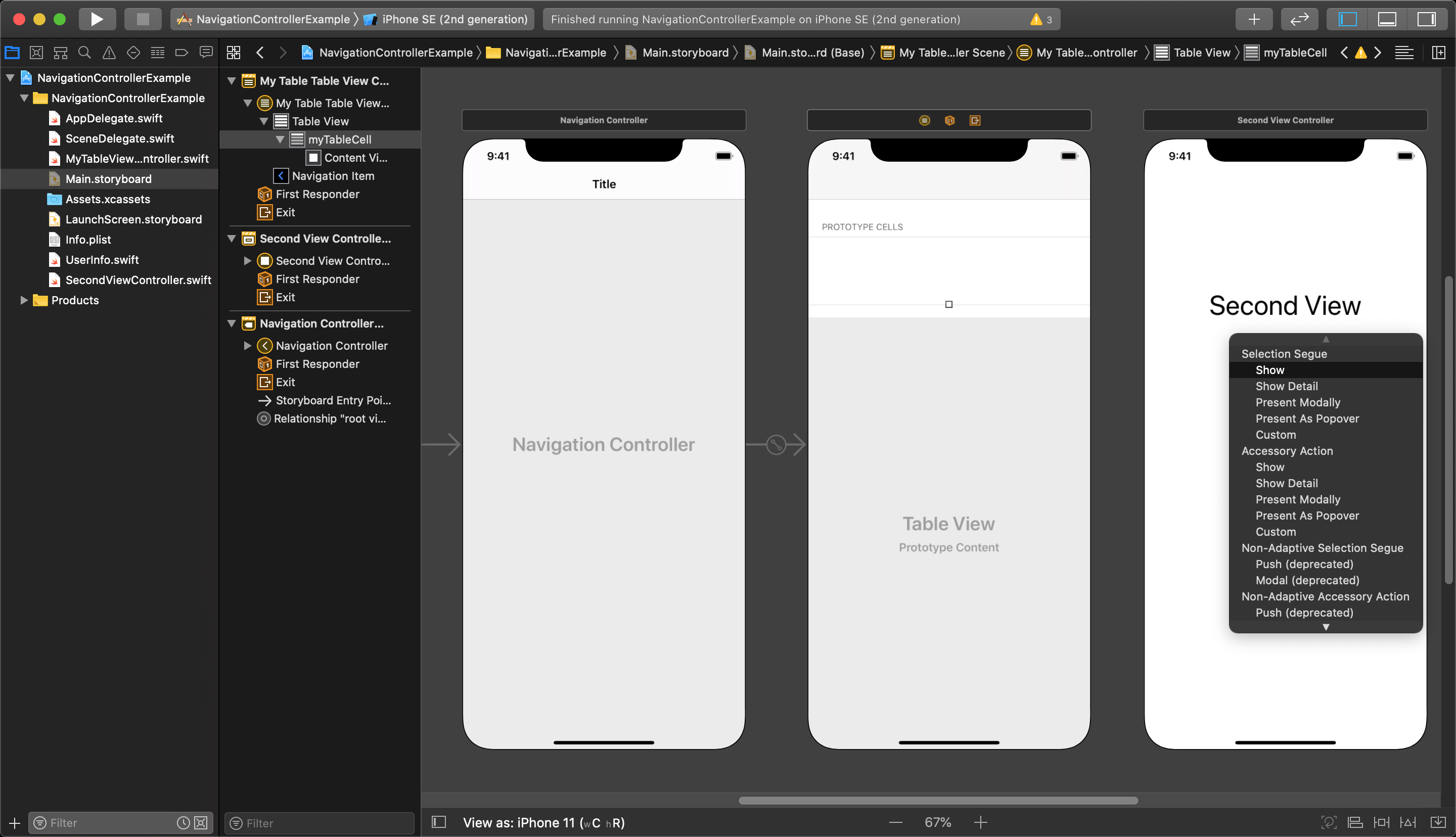The width and height of the screenshot is (1456, 837).
Task: Open the Breakpoint navigator
Action: point(181,53)
